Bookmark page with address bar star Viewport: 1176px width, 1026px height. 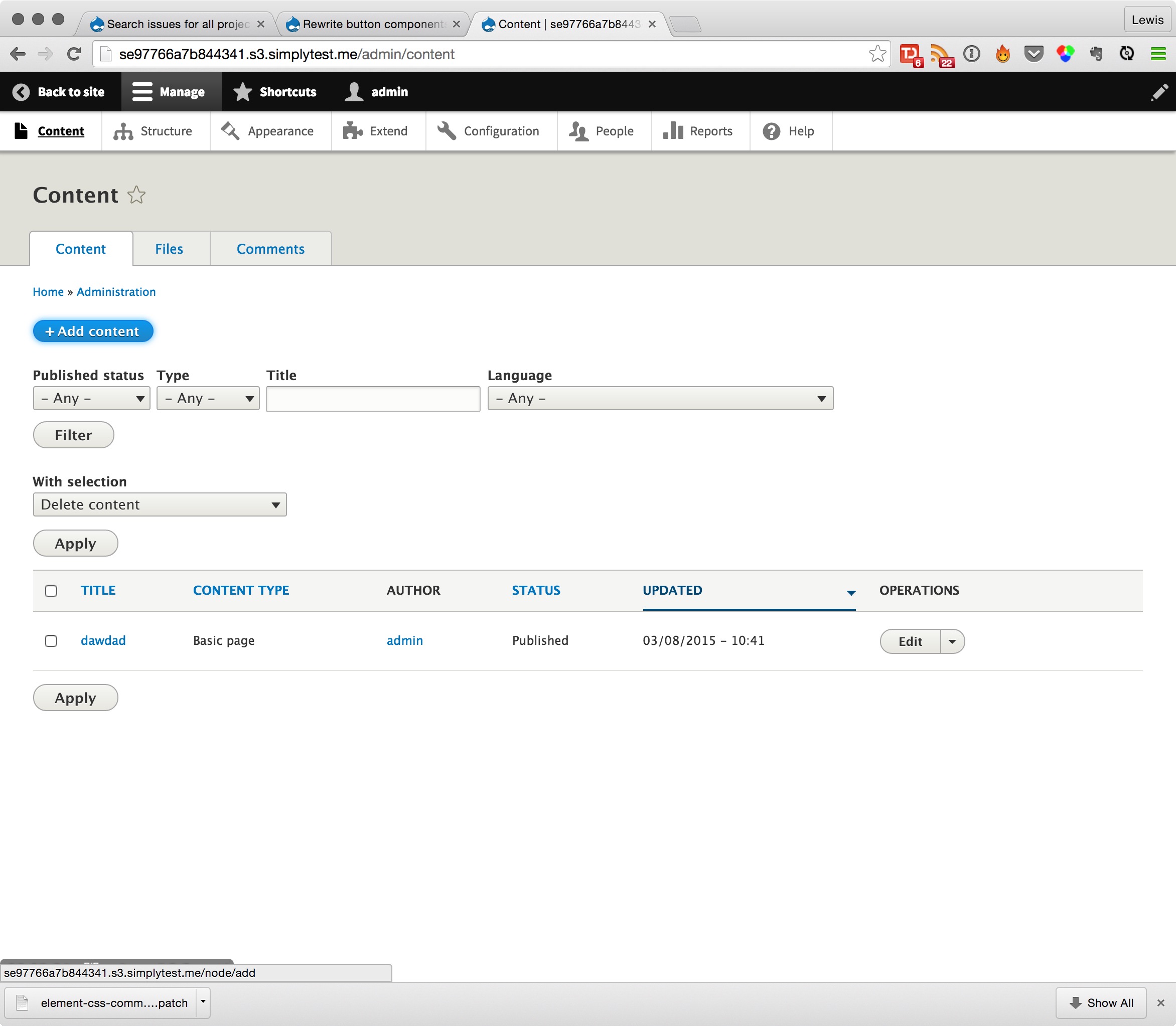877,54
